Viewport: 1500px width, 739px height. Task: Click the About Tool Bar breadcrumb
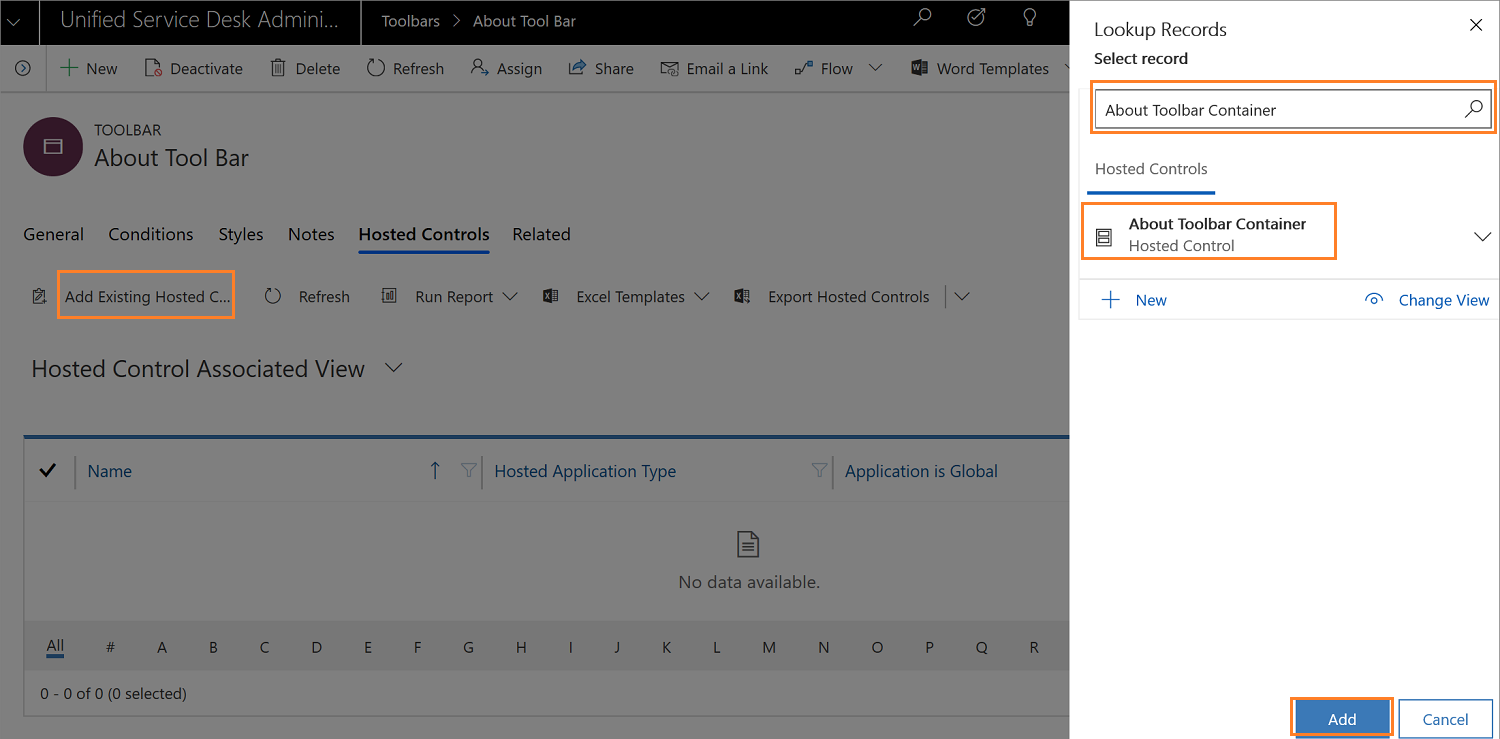[x=524, y=21]
